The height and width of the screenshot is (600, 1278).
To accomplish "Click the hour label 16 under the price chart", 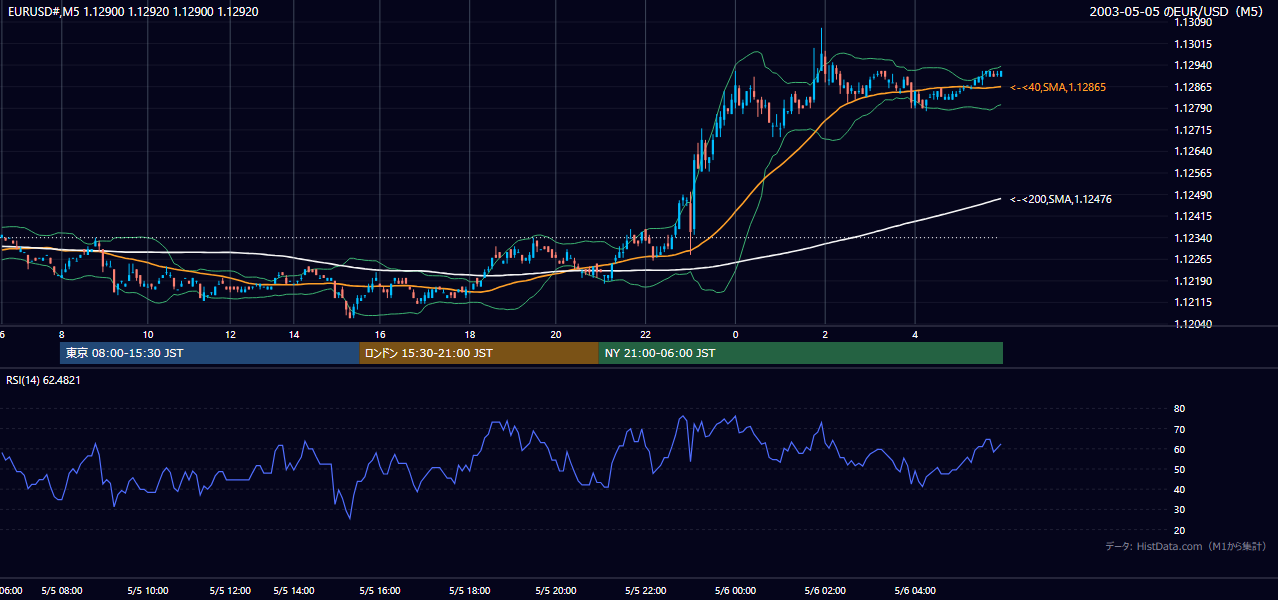I will click(380, 334).
